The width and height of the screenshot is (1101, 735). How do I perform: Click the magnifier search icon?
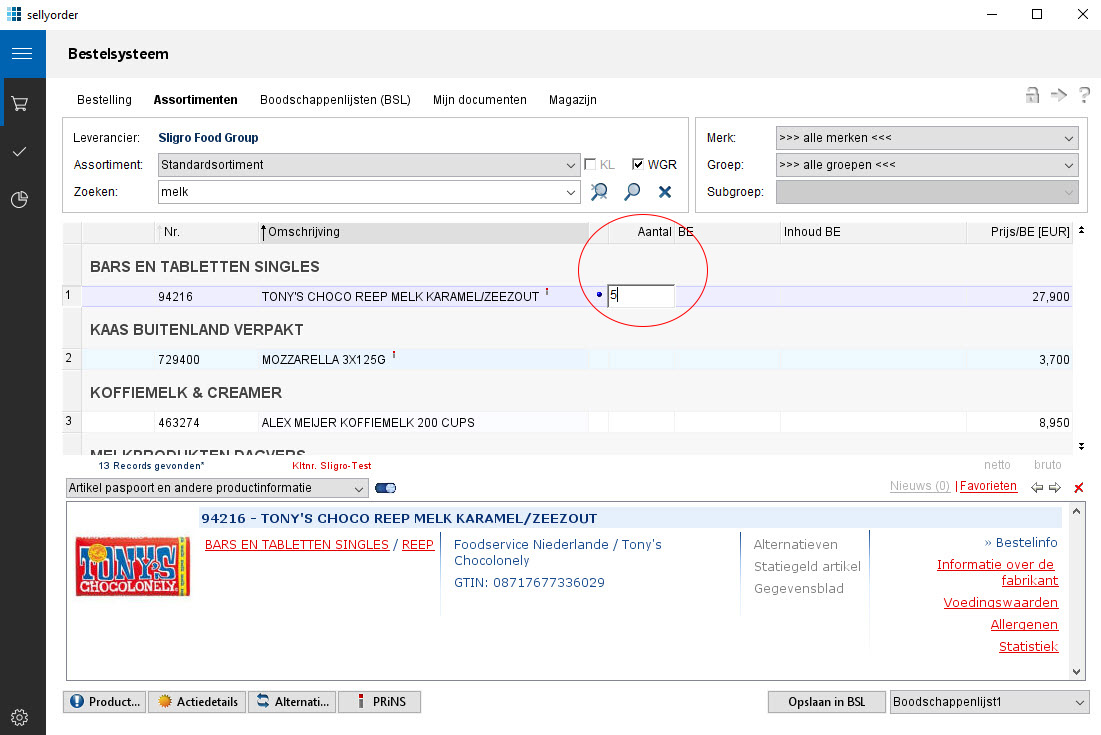pyautogui.click(x=632, y=192)
